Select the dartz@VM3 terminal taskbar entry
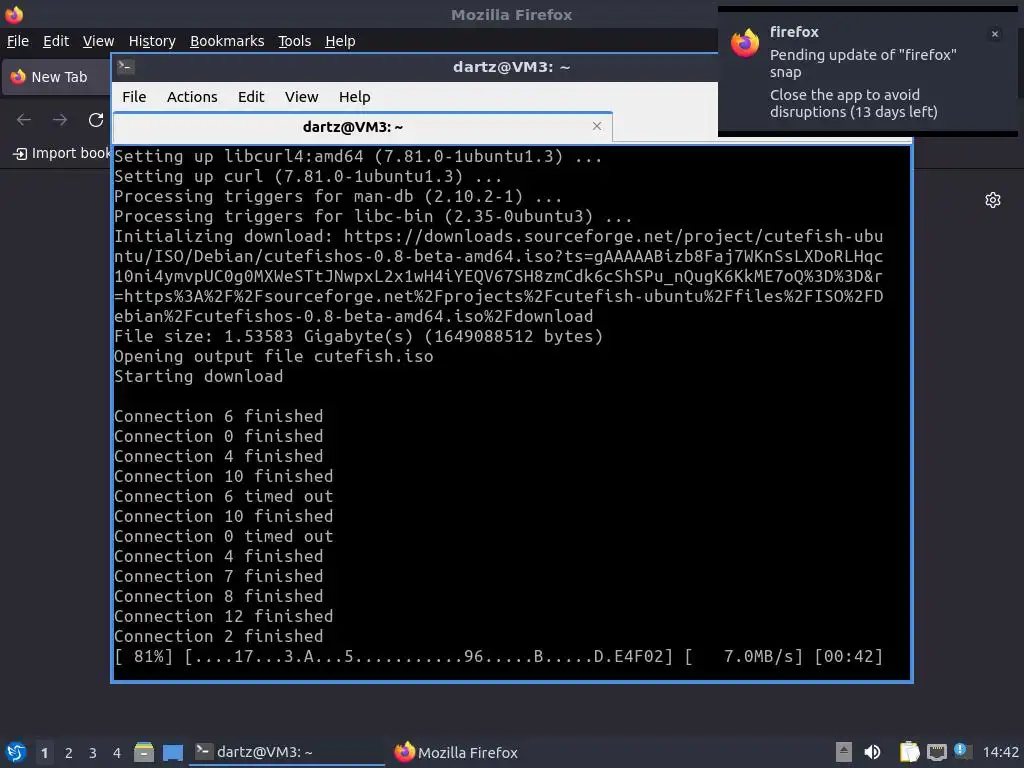The height and width of the screenshot is (768, 1024). click(x=287, y=752)
